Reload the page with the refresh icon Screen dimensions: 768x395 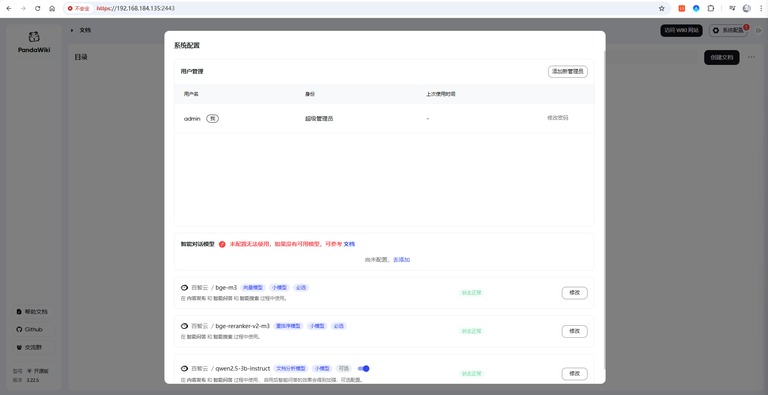click(x=38, y=8)
